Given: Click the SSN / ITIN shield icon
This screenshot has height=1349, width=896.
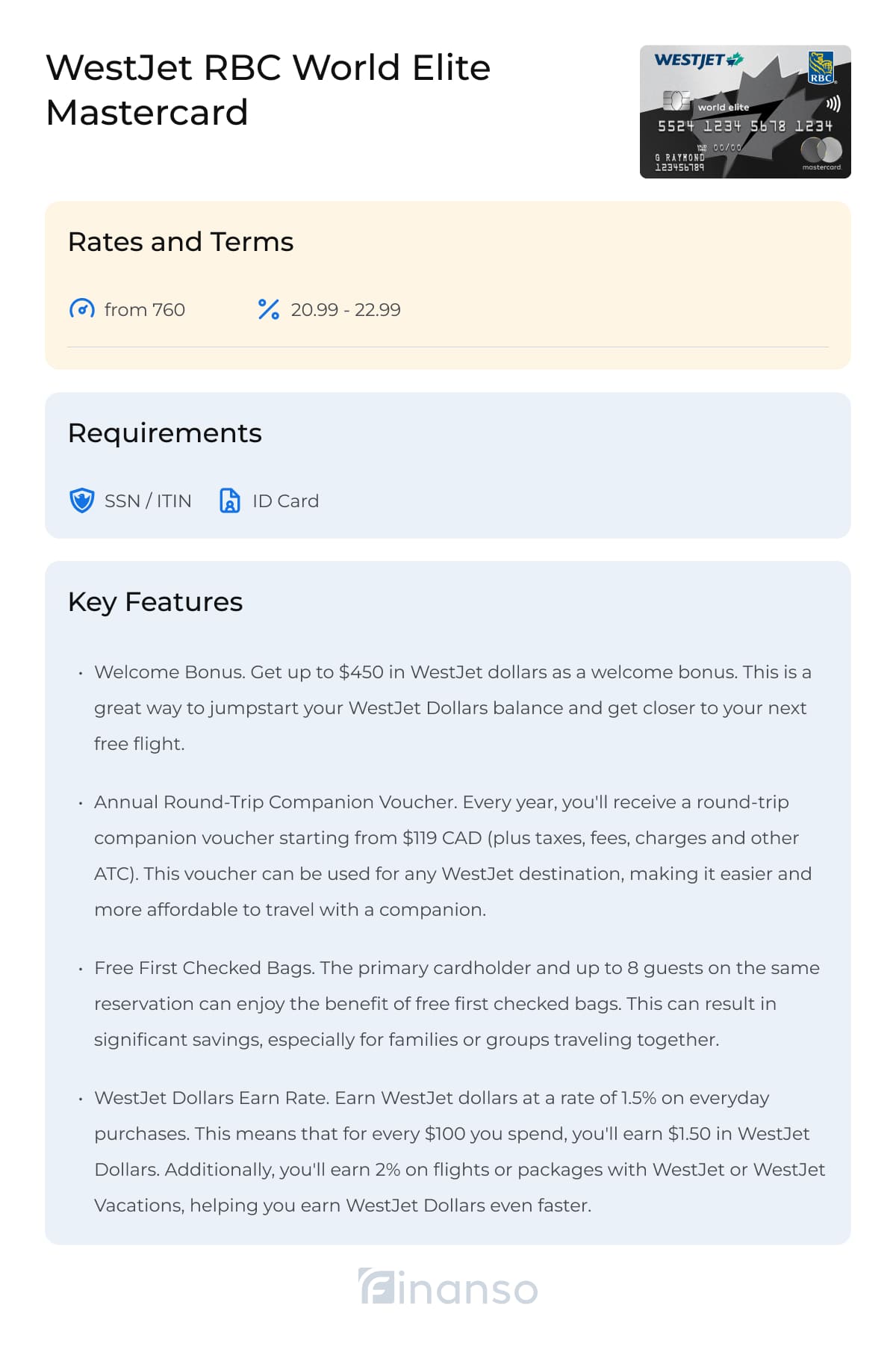Looking at the screenshot, I should coord(82,500).
